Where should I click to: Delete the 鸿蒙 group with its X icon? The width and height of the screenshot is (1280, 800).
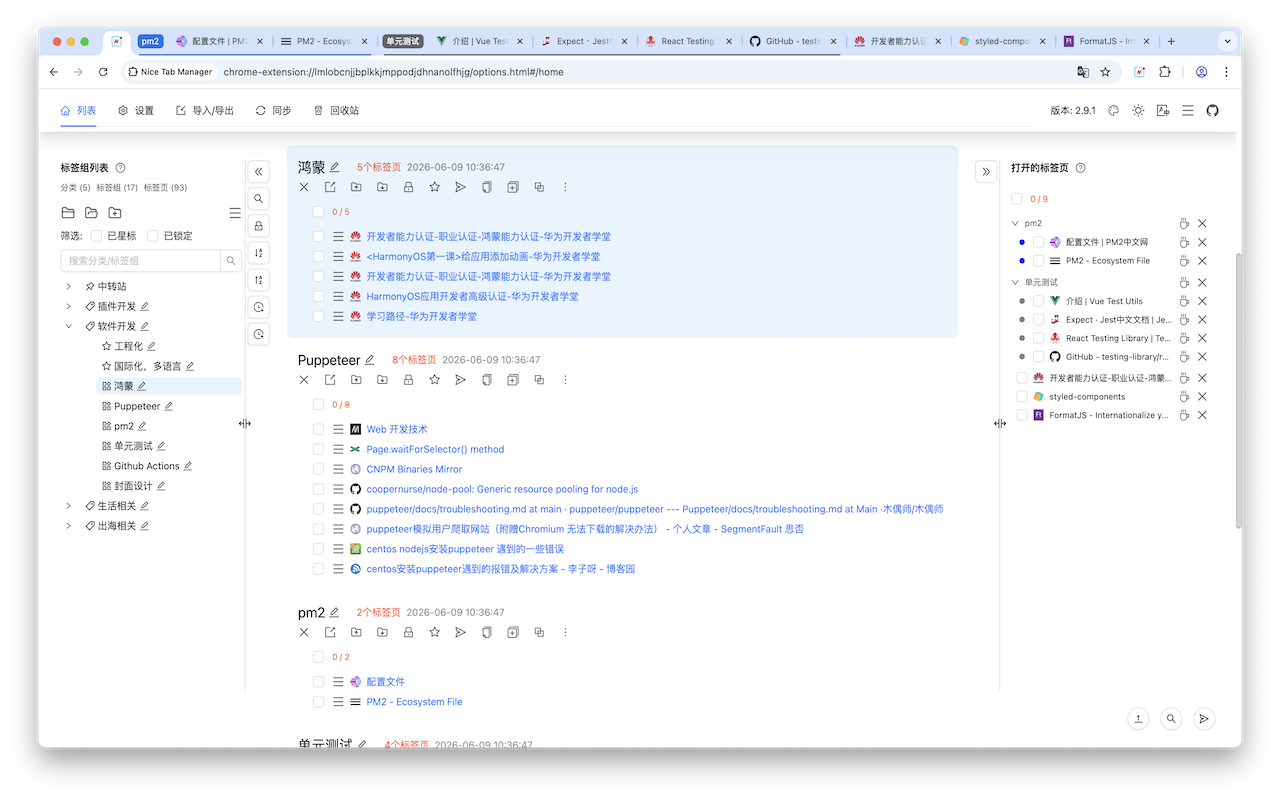click(x=304, y=187)
